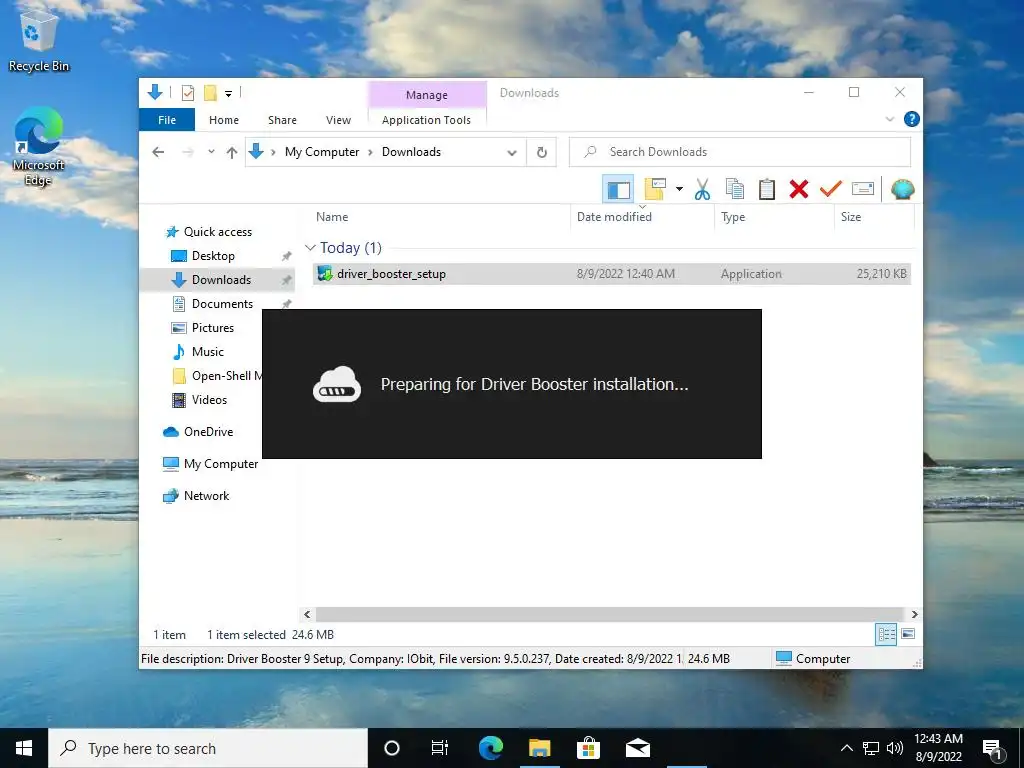Switch to the Home ribbon tab
The height and width of the screenshot is (768, 1024).
(x=224, y=120)
